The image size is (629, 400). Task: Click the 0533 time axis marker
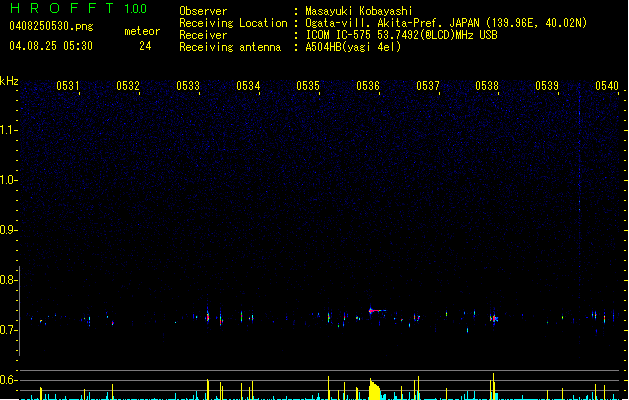[x=188, y=86]
